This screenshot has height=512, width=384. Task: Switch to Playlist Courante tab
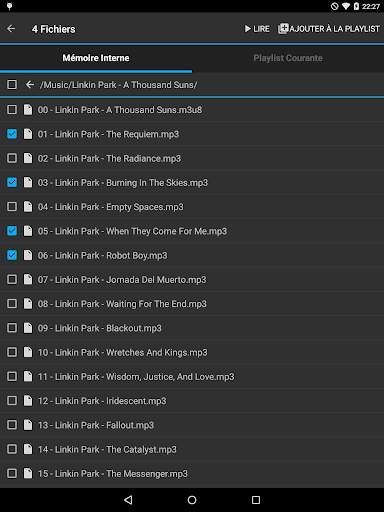(288, 58)
